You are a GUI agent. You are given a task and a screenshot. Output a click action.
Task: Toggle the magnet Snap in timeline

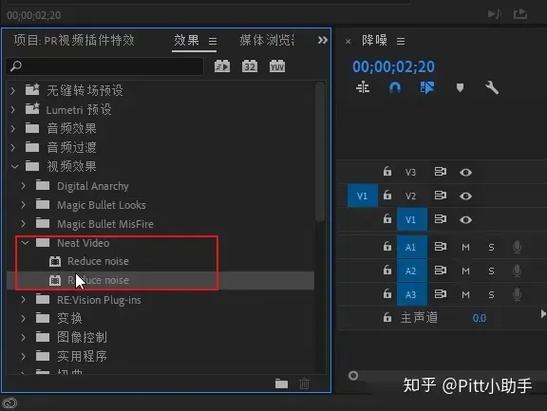(395, 87)
